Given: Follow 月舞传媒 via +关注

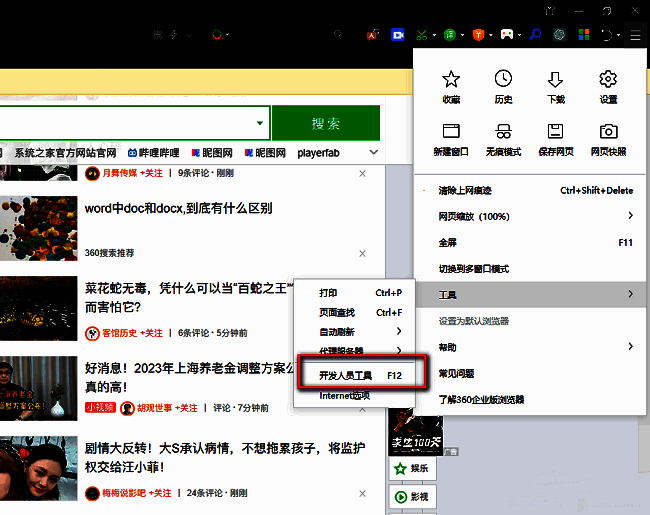Looking at the screenshot, I should click(x=151, y=173).
